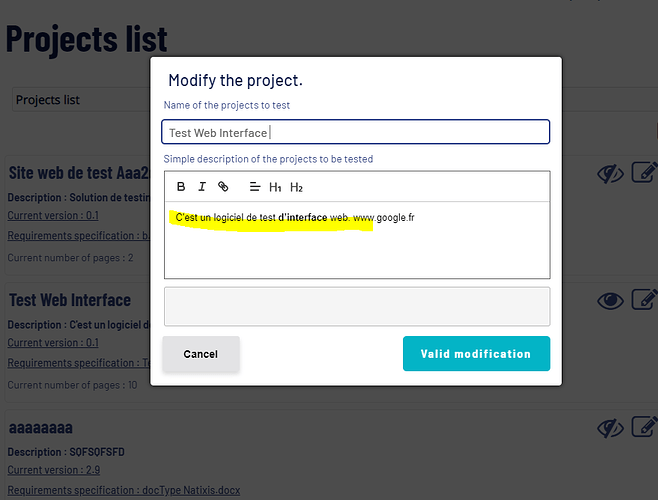Open edit icon for Test Web Interface
Image resolution: width=658 pixels, height=500 pixels.
pyautogui.click(x=644, y=299)
